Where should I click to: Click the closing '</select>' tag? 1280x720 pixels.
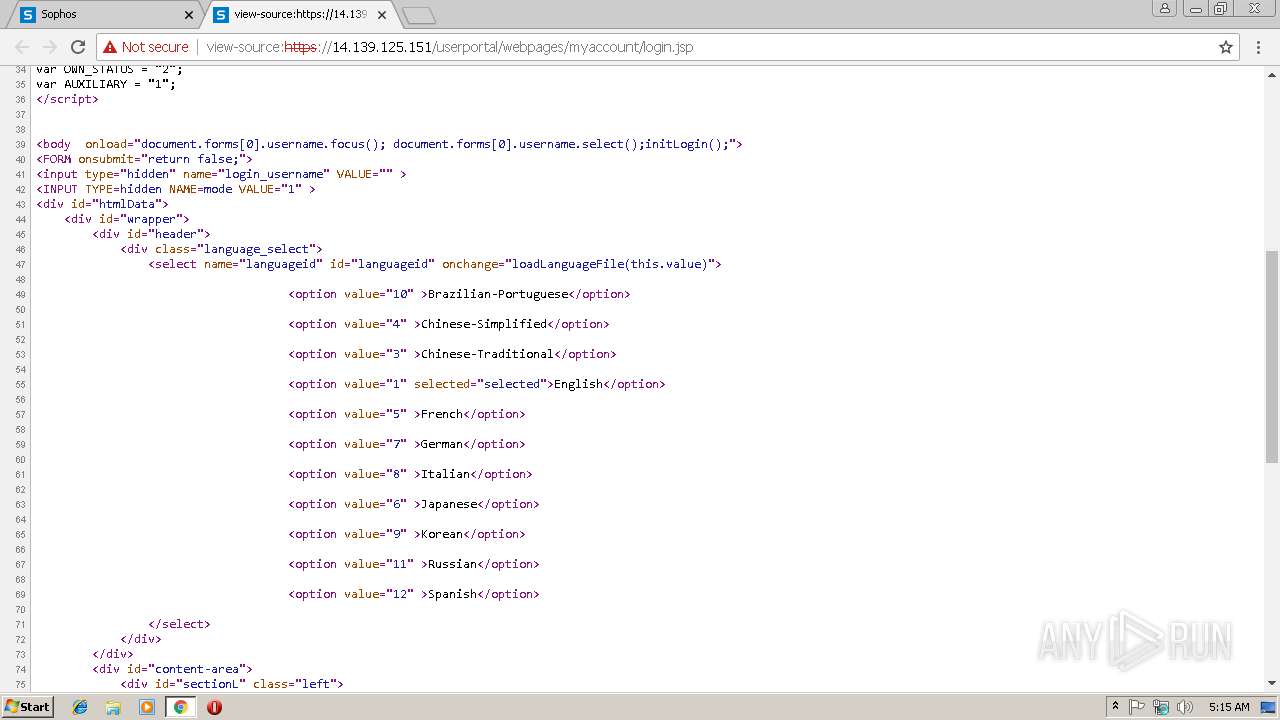tap(180, 624)
